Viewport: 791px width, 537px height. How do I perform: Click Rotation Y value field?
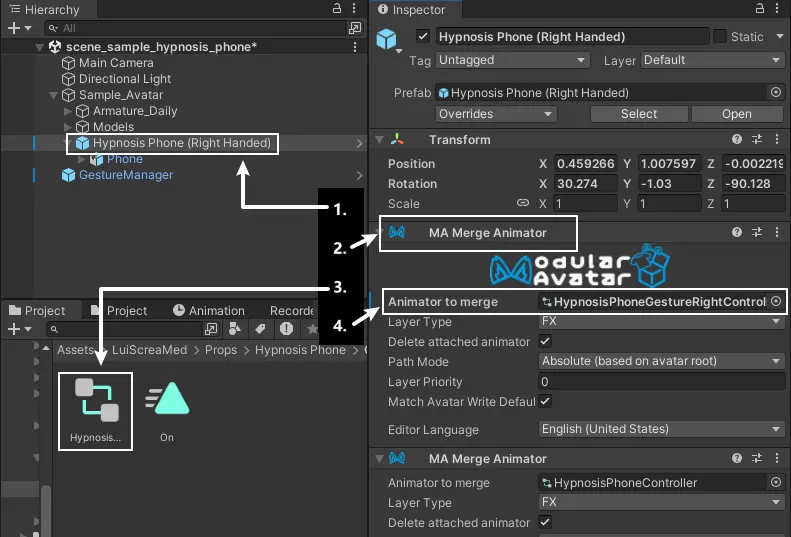click(x=669, y=184)
